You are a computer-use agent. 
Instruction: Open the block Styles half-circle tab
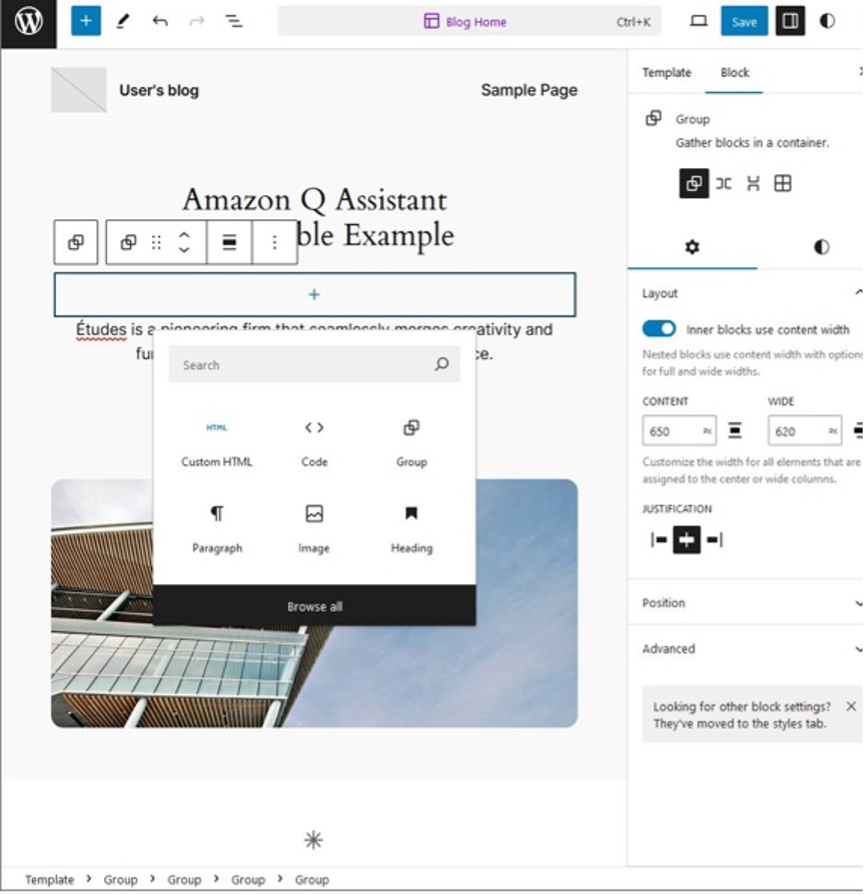coord(821,247)
